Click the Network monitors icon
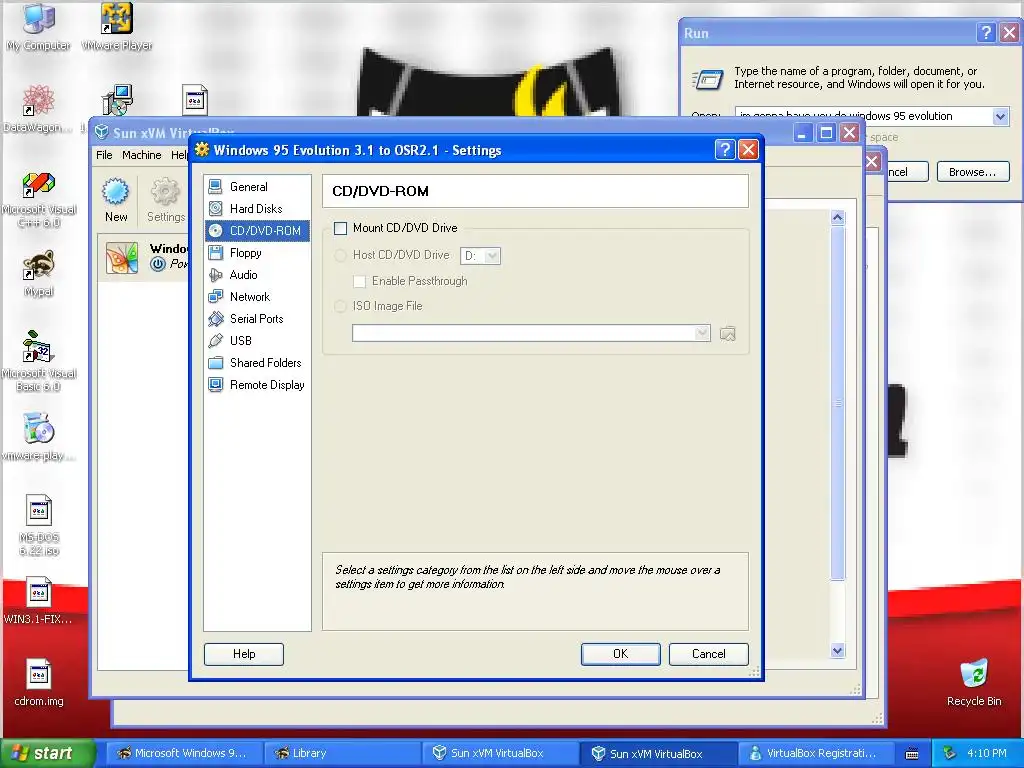1024x768 pixels. [x=216, y=297]
